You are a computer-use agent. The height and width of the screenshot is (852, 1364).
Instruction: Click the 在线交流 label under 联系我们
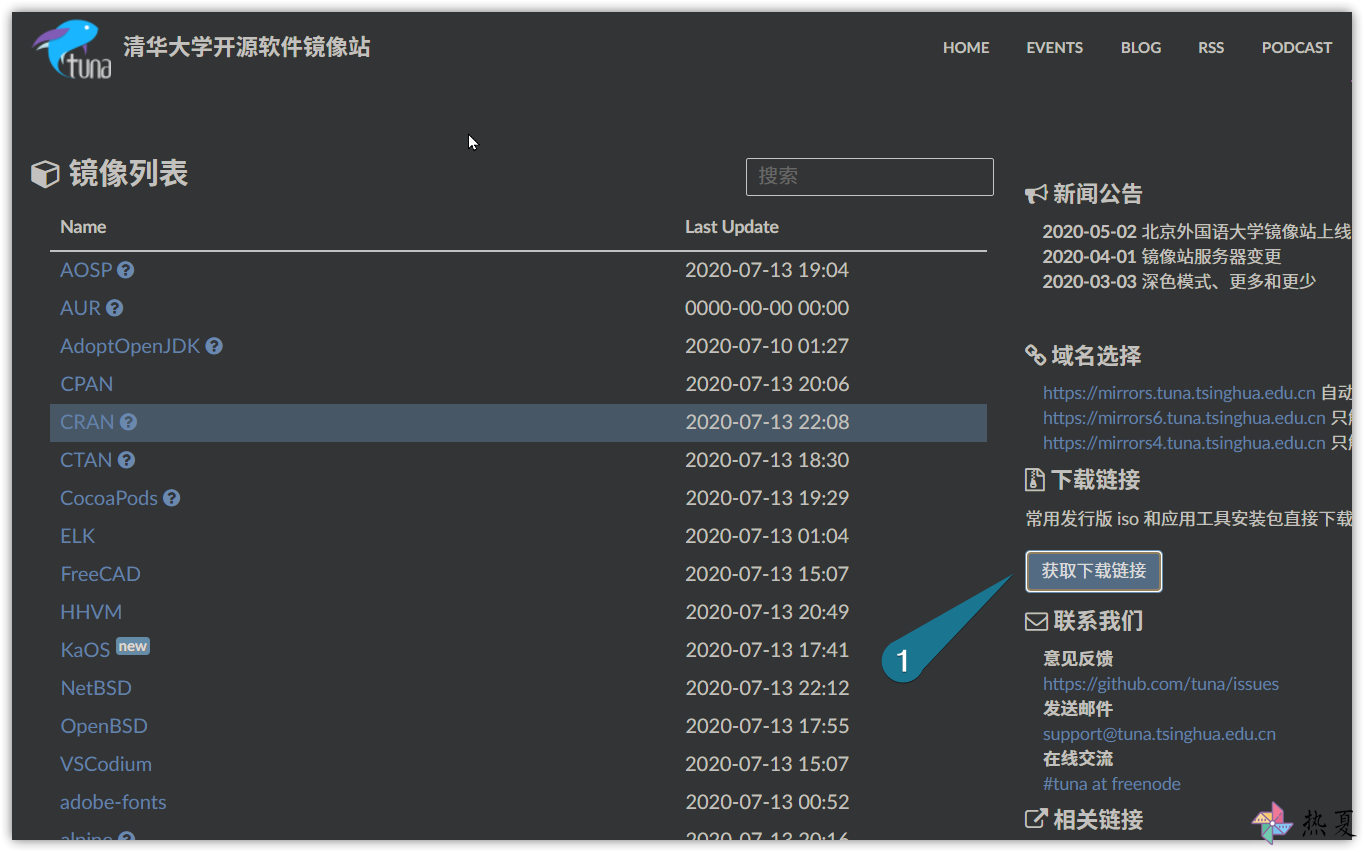click(1078, 759)
